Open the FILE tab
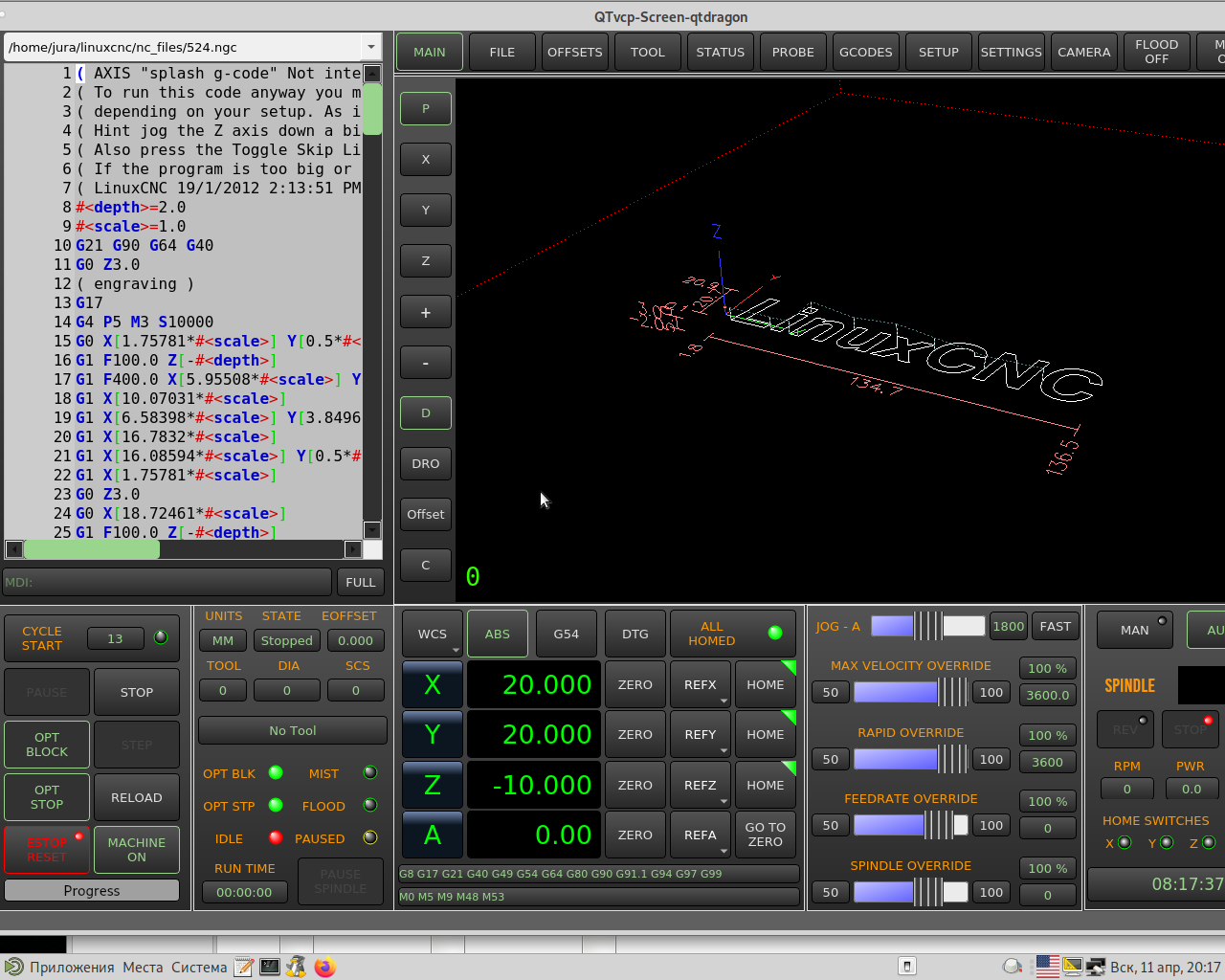This screenshot has width=1225, height=980. (502, 52)
